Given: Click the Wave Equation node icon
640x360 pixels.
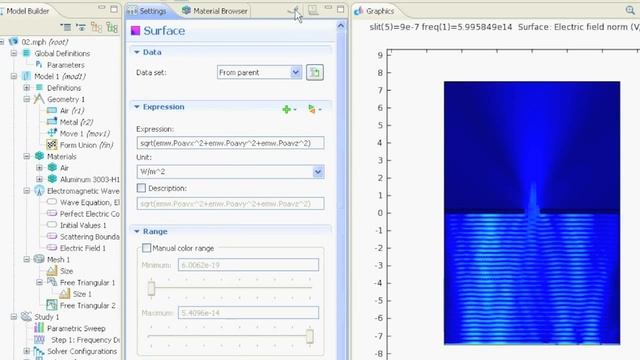Looking at the screenshot, I should click(52, 202).
